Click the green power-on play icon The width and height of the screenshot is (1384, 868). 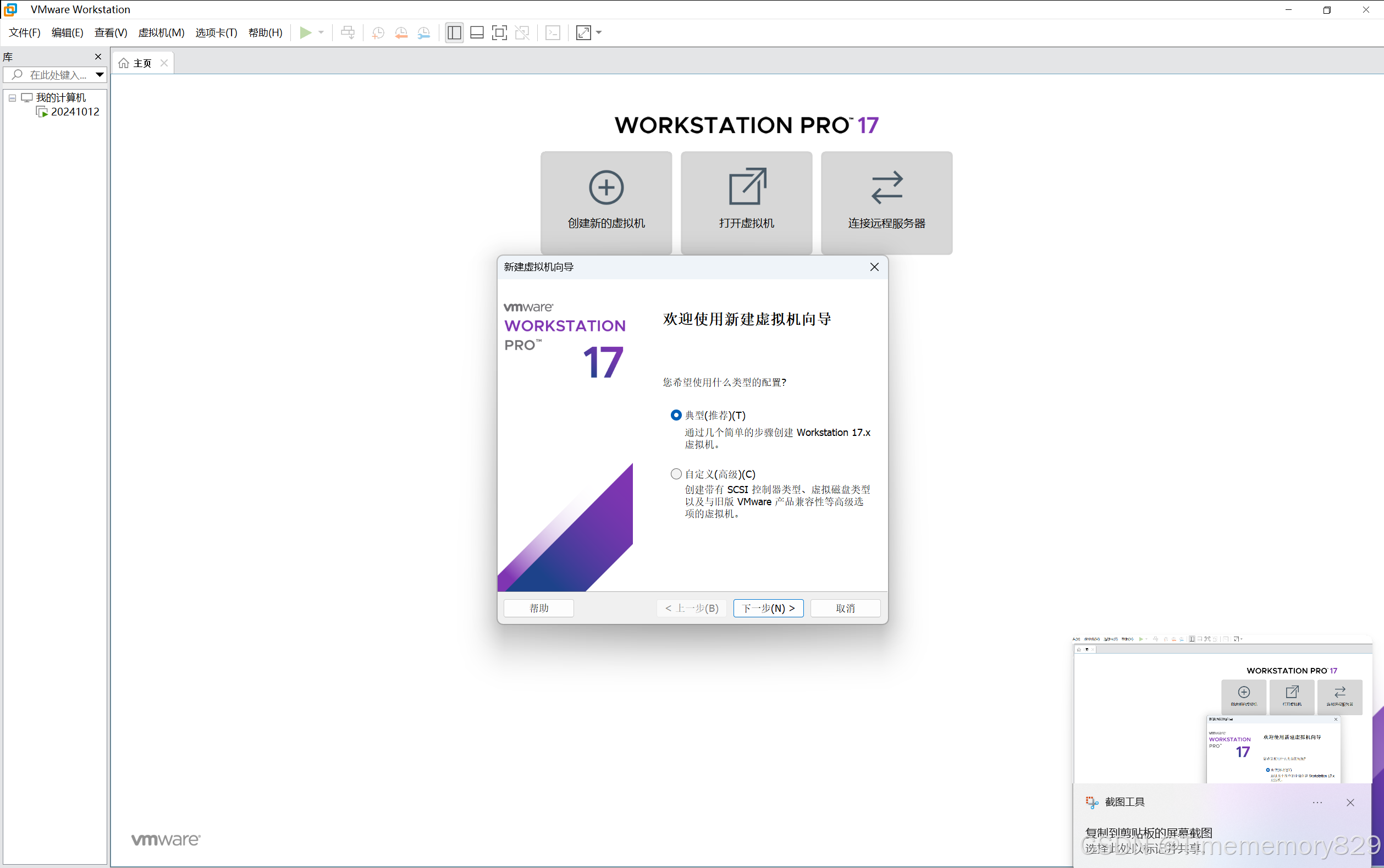[306, 33]
